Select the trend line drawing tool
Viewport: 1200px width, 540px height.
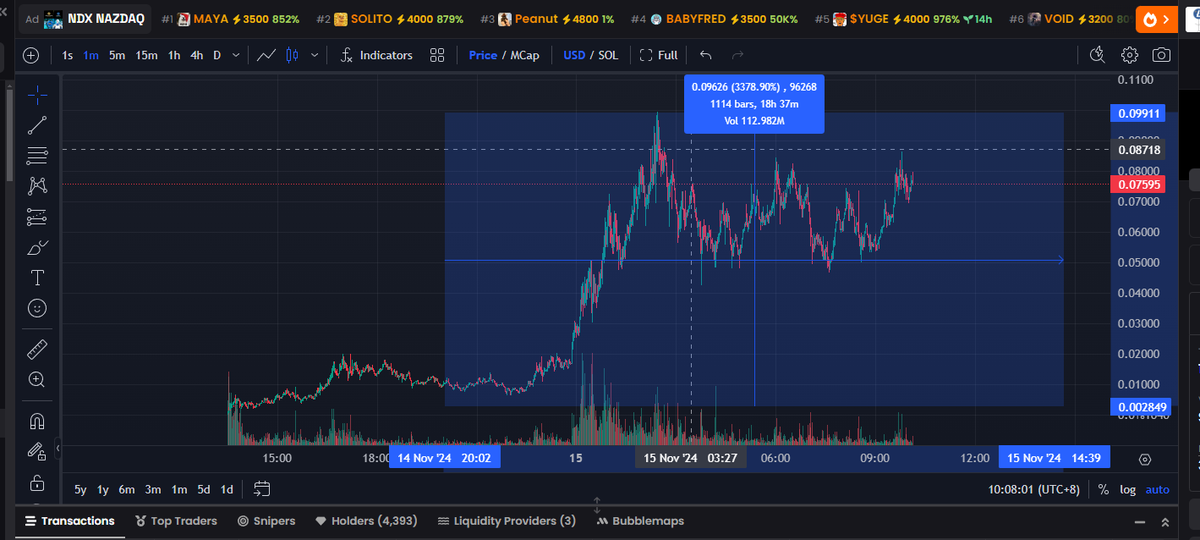click(x=37, y=125)
